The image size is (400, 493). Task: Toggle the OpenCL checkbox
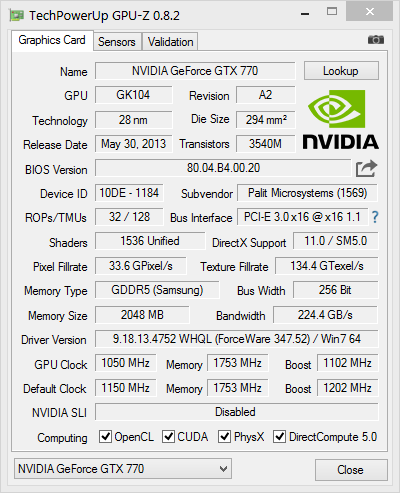tap(105, 436)
